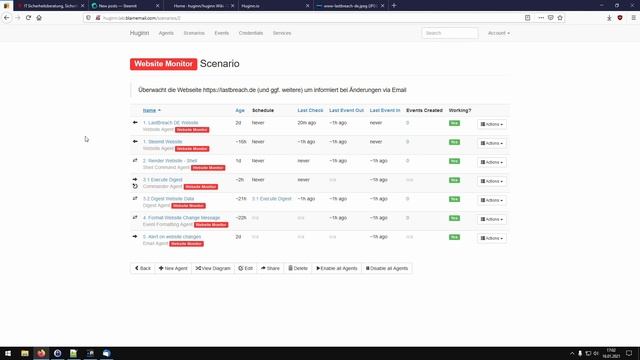Click the Delete scenario button
Viewport: 640px width, 360px height.
tap(298, 268)
